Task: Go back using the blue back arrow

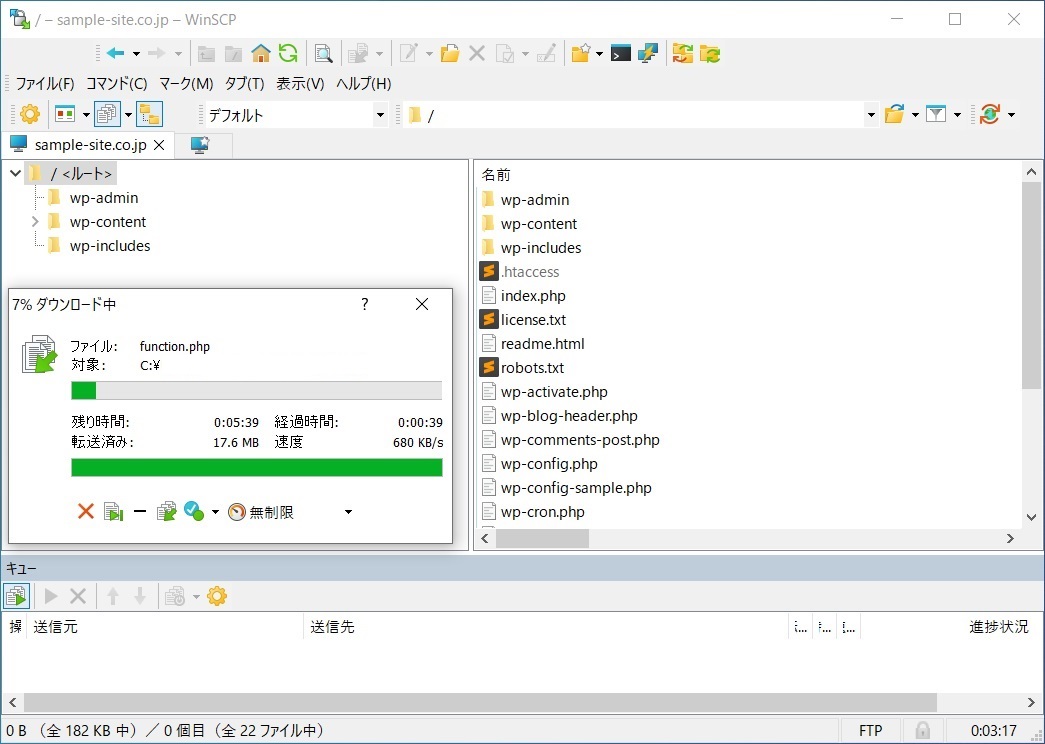Action: (115, 53)
